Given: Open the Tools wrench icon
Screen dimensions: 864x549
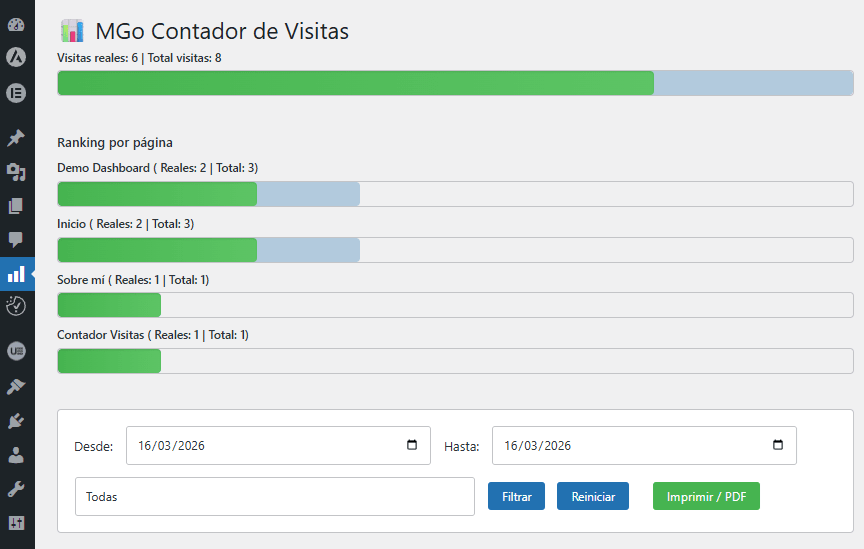Looking at the screenshot, I should [16, 489].
